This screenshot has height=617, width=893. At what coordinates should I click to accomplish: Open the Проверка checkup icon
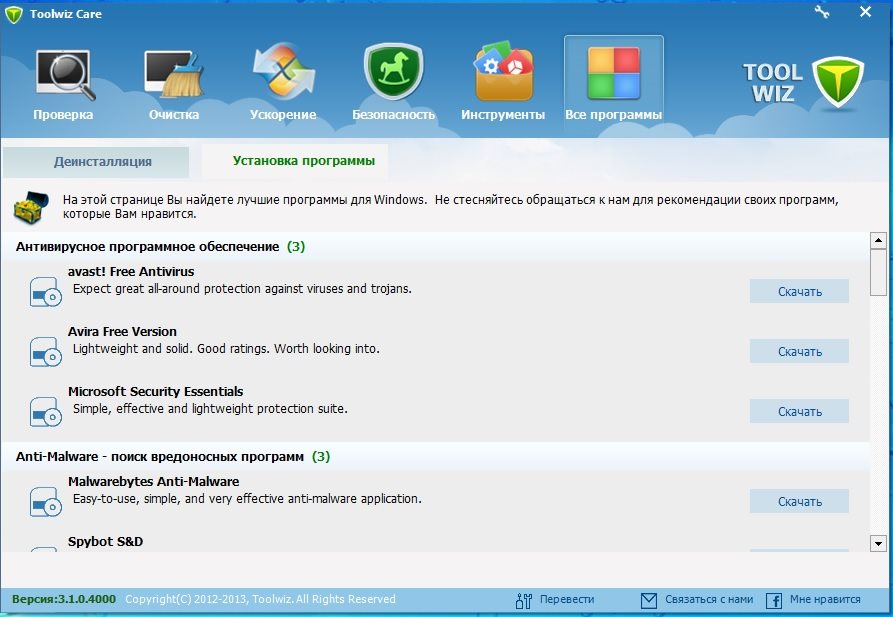(64, 75)
